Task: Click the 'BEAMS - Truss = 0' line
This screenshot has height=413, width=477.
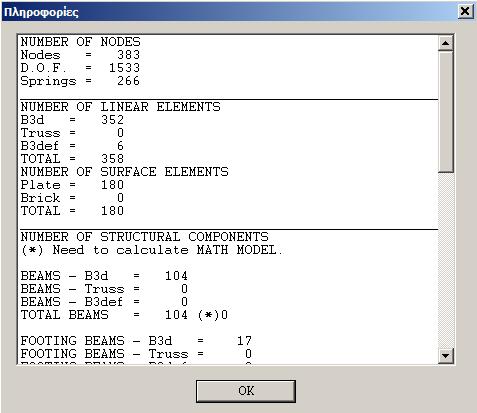Action: 104,289
